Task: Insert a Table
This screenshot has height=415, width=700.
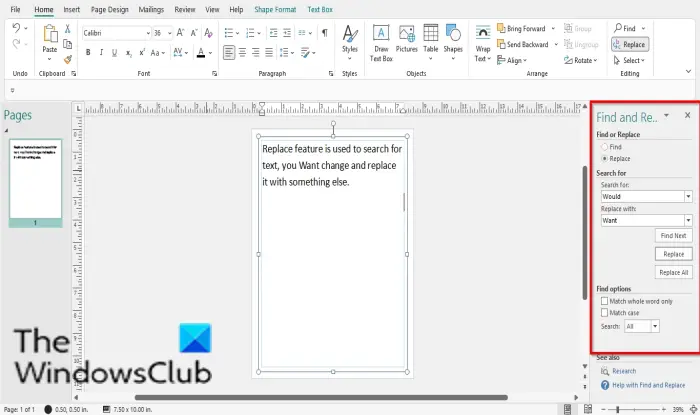Action: pos(430,42)
